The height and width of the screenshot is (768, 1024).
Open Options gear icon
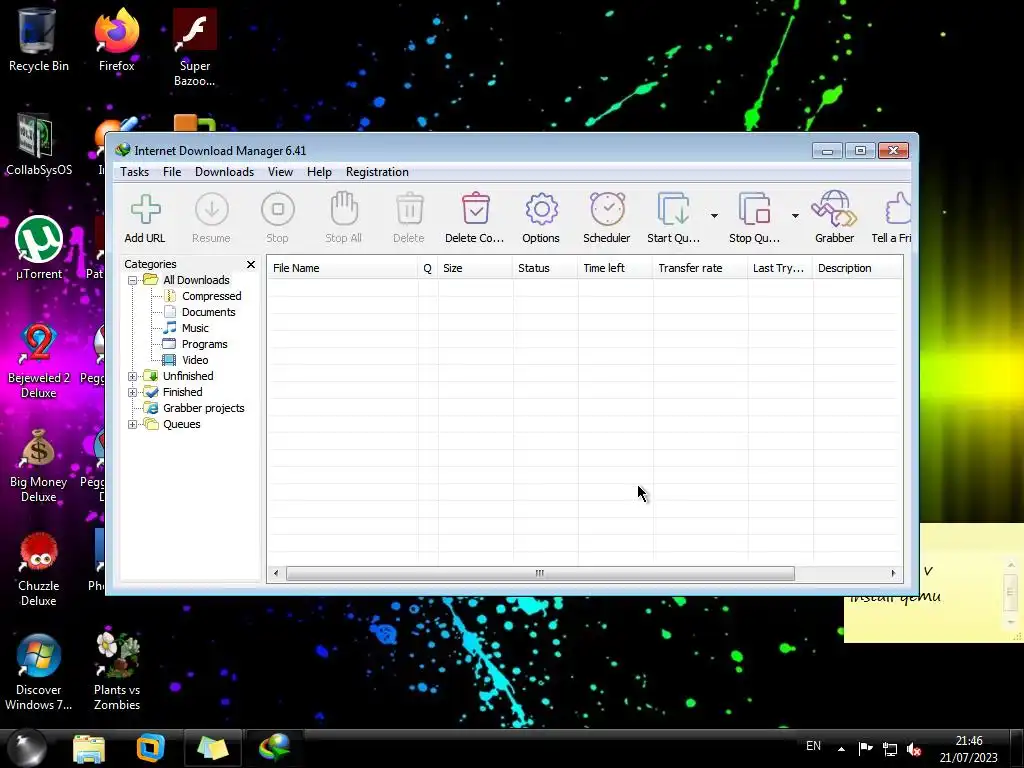coord(541,210)
